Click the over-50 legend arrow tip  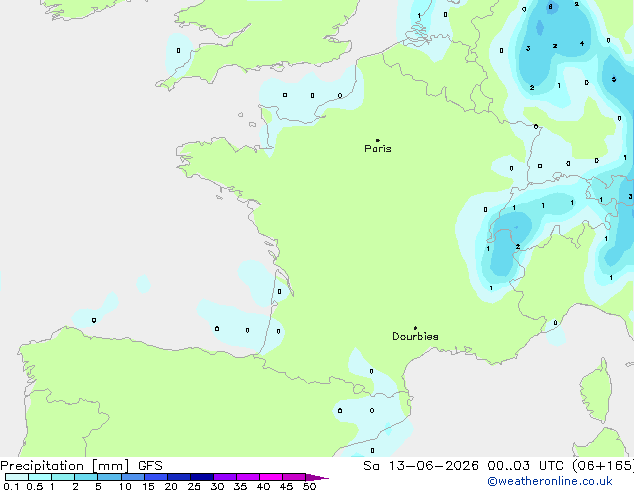point(317,477)
